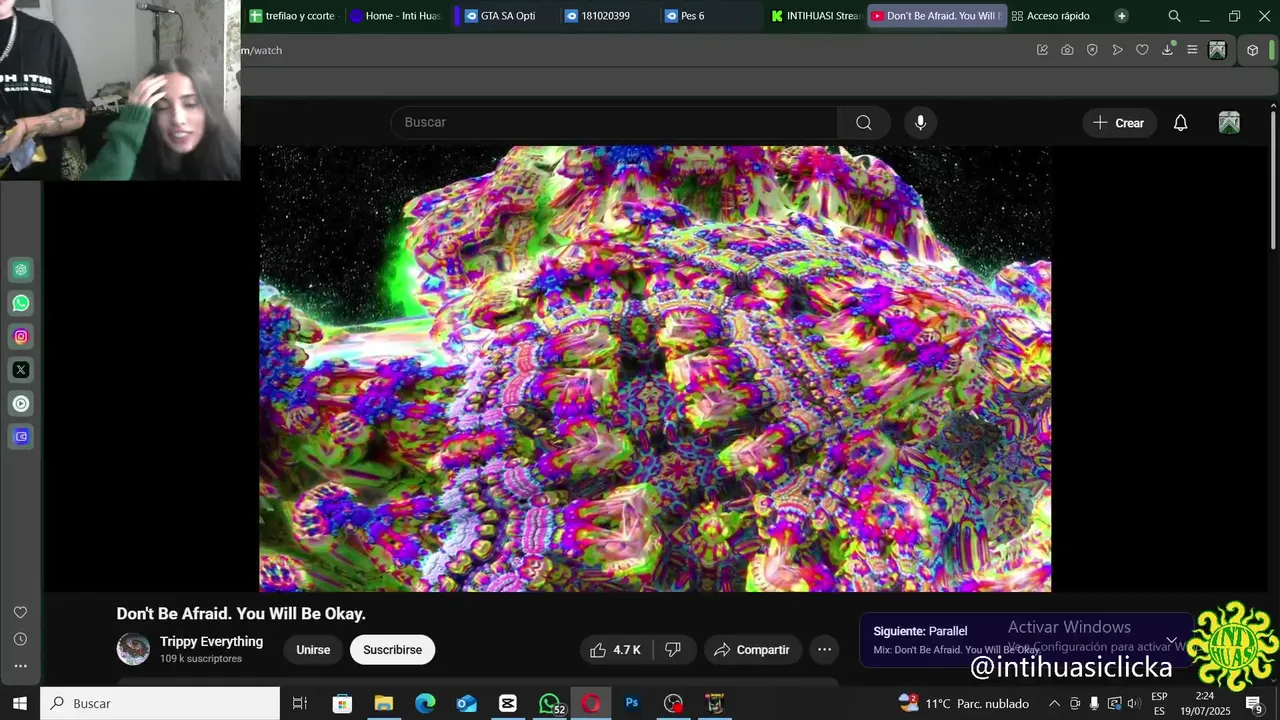Open extensions cube icon

click(1252, 50)
